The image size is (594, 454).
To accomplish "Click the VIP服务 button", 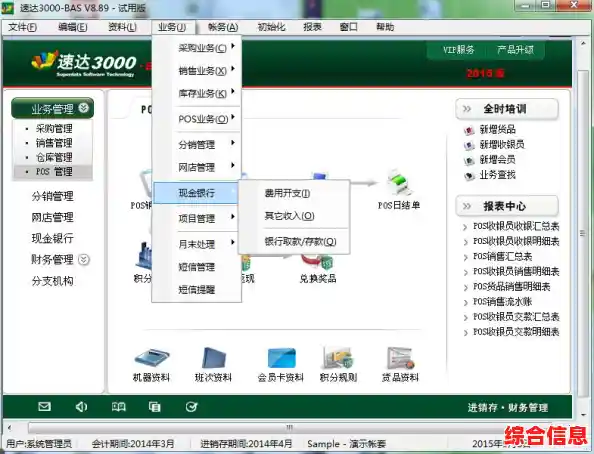I will [x=458, y=50].
